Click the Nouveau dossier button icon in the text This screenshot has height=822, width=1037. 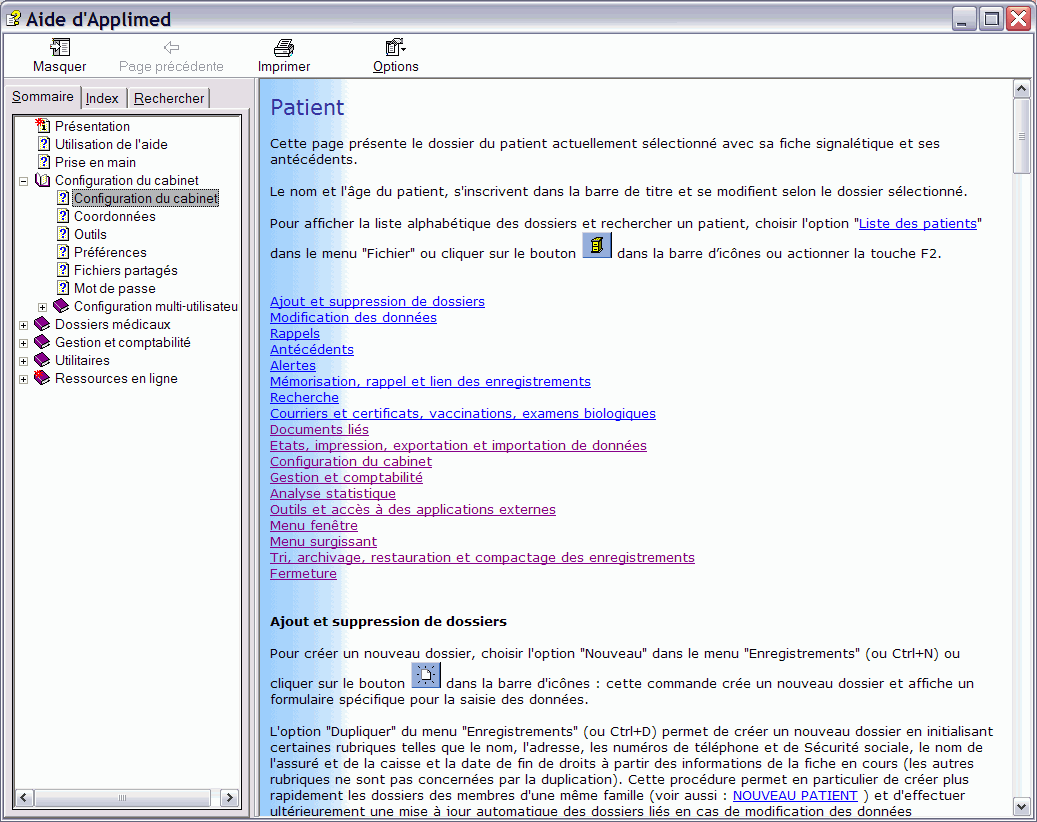(x=426, y=676)
